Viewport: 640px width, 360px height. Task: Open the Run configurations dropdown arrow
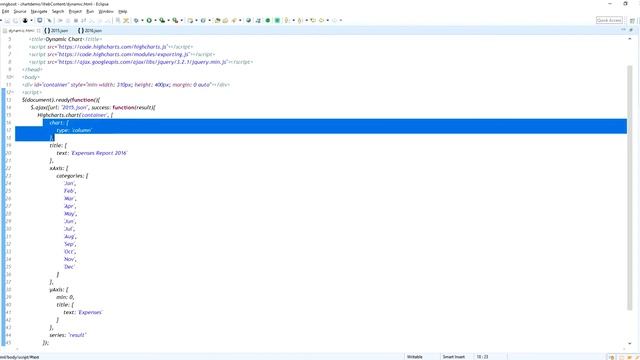point(155,20)
